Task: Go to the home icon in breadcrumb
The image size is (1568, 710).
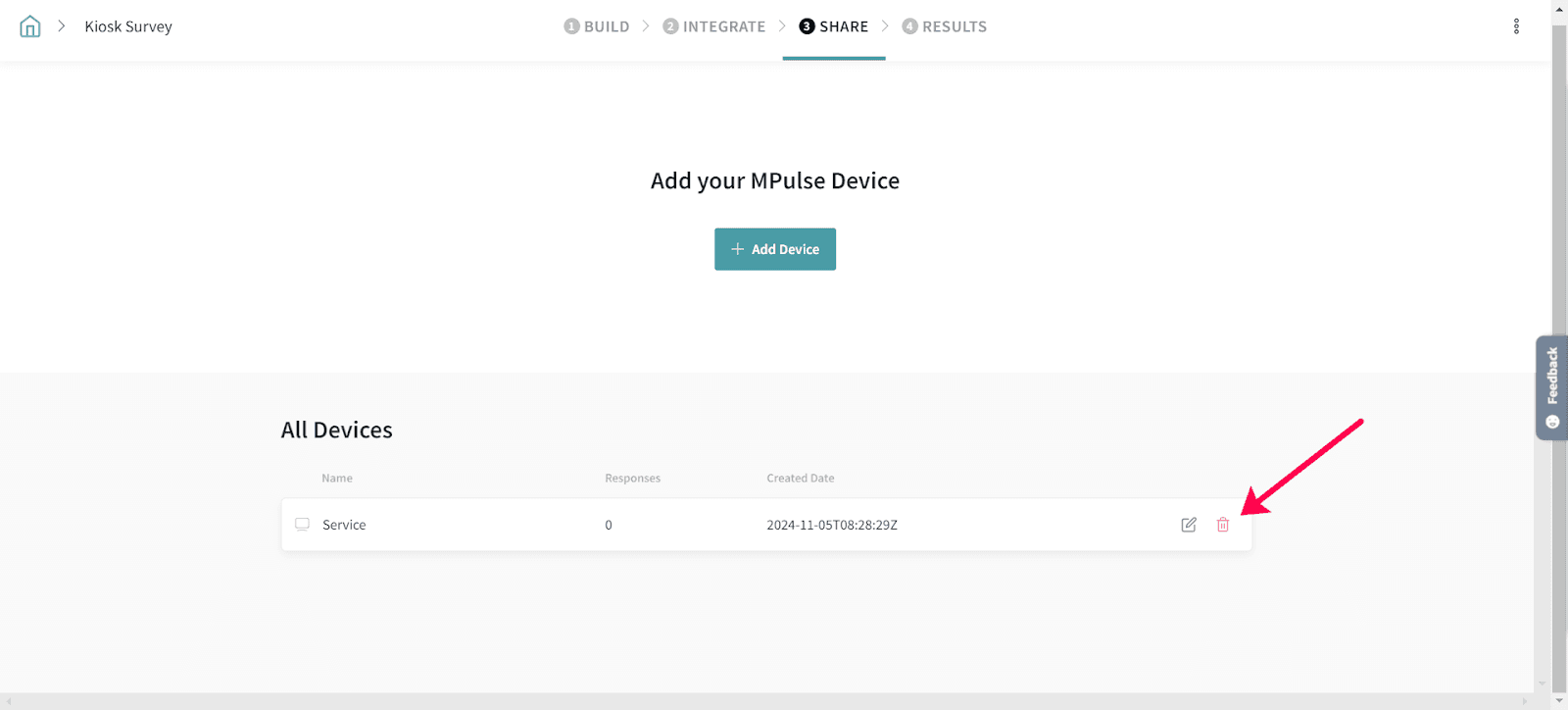Action: (30, 26)
